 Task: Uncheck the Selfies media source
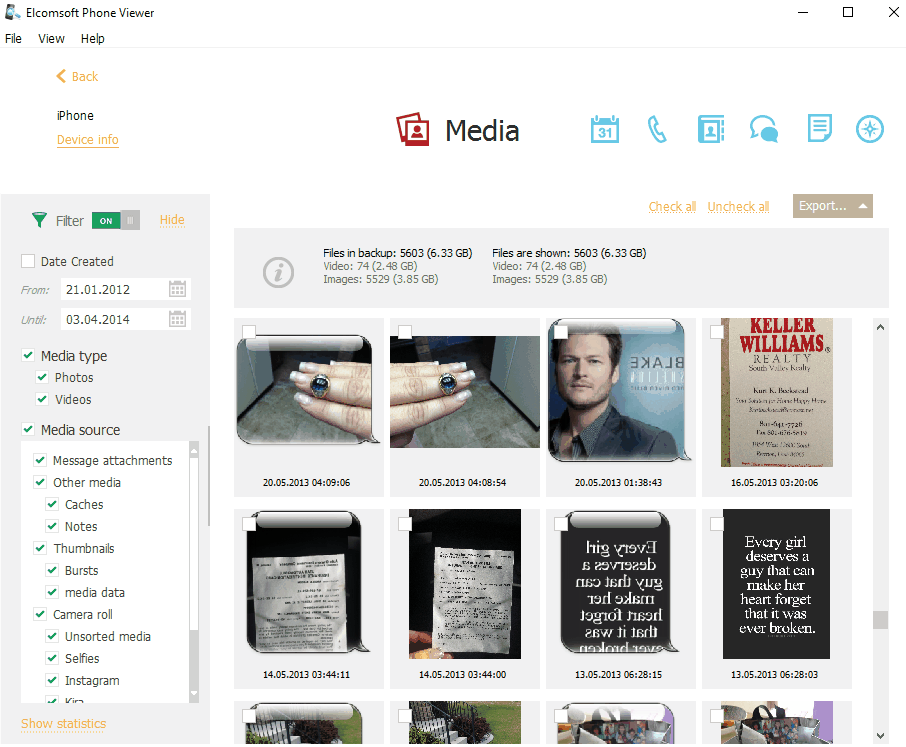52,659
